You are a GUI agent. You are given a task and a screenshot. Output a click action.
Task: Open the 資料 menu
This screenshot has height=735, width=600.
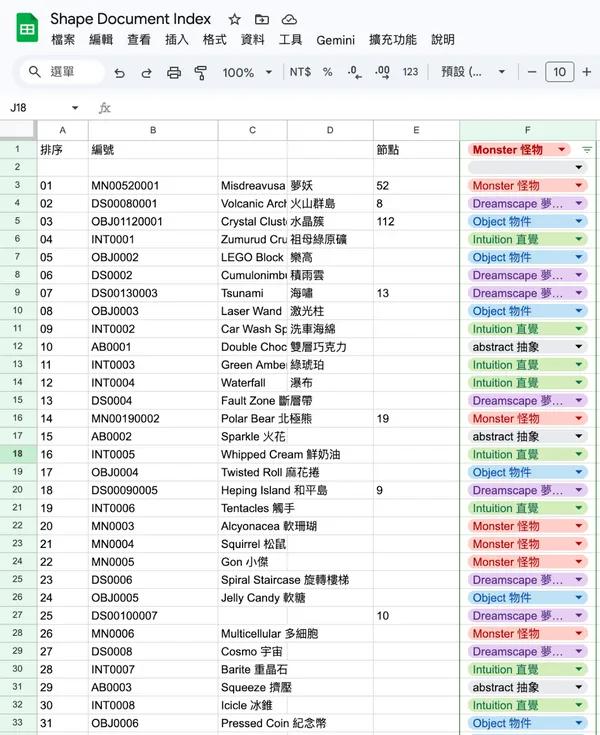[x=252, y=40]
